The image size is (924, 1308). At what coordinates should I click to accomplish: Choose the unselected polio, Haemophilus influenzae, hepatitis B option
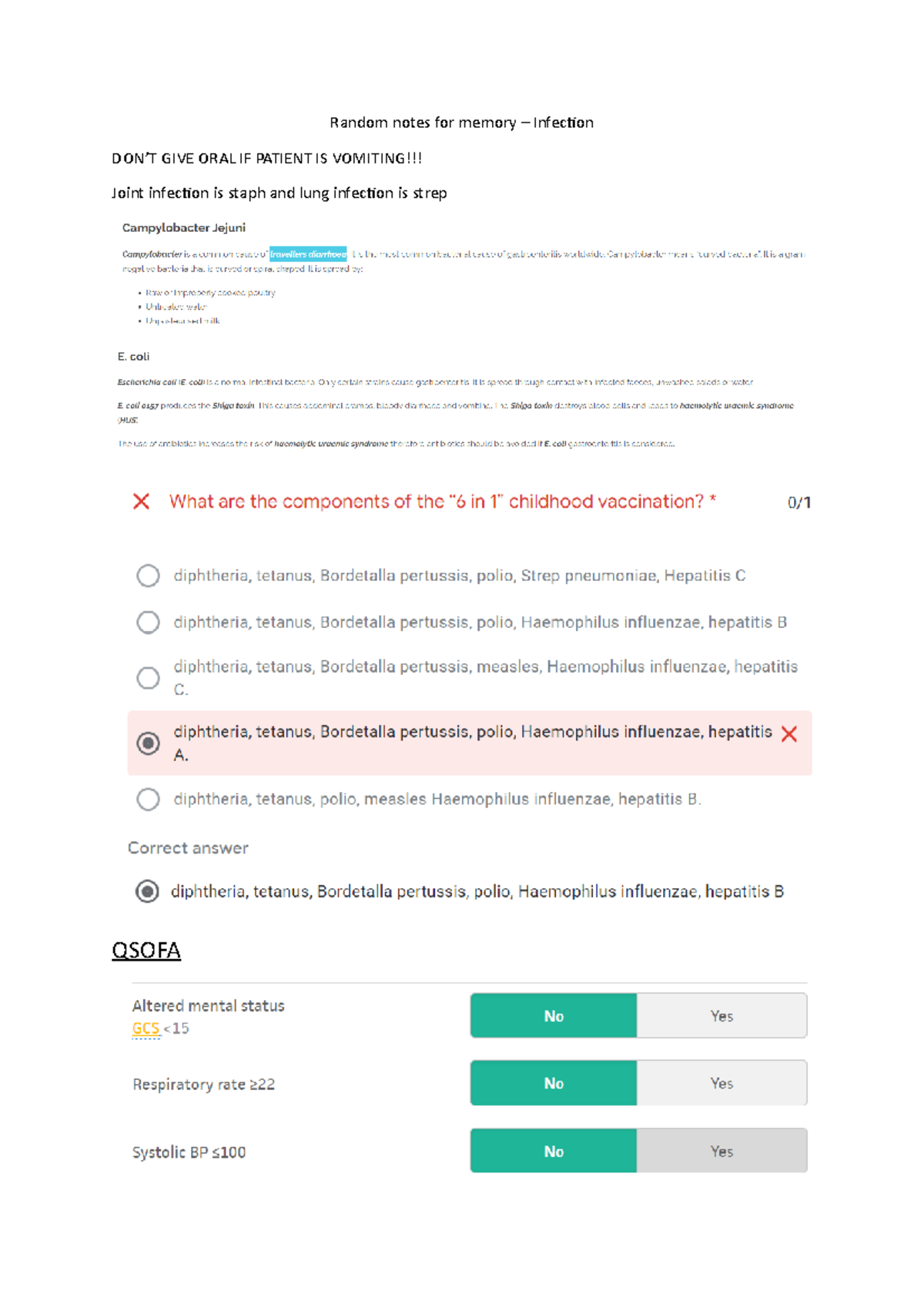coord(148,622)
